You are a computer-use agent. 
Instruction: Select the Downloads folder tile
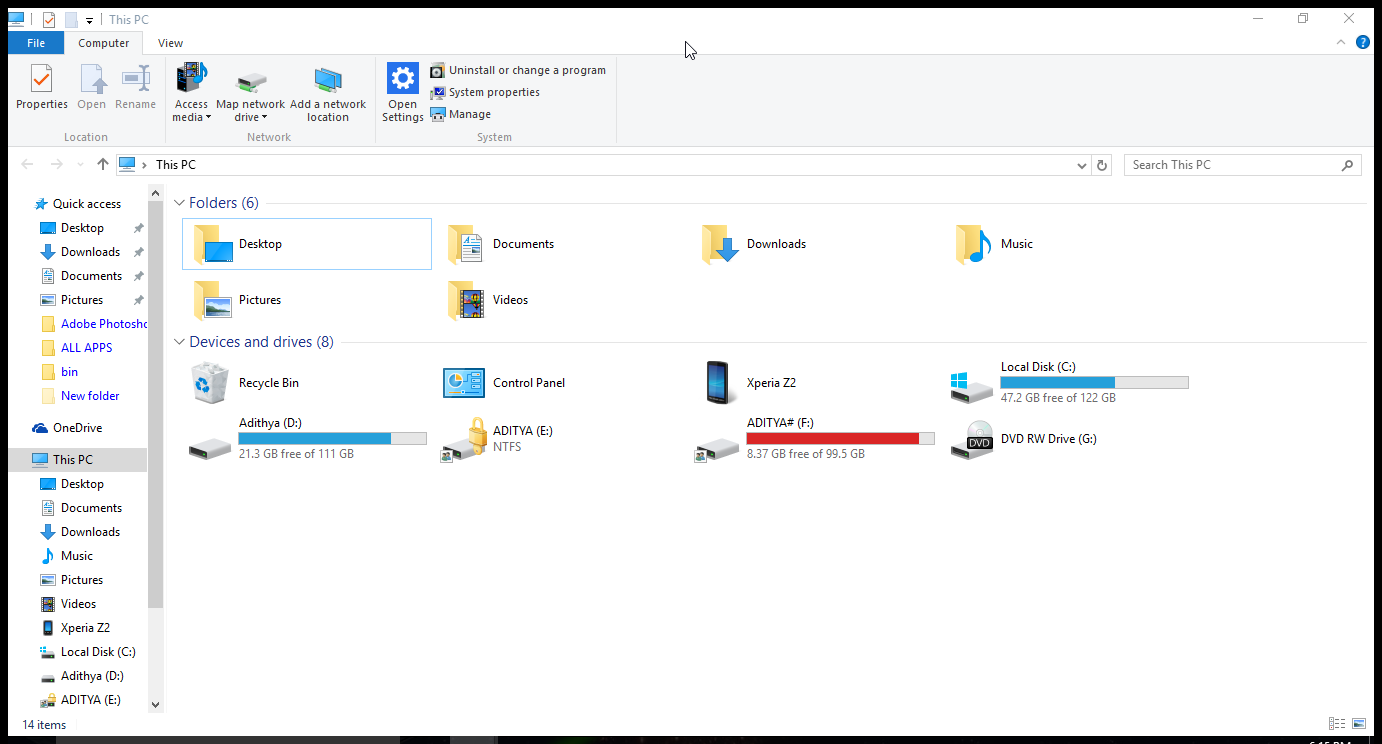[x=815, y=244]
